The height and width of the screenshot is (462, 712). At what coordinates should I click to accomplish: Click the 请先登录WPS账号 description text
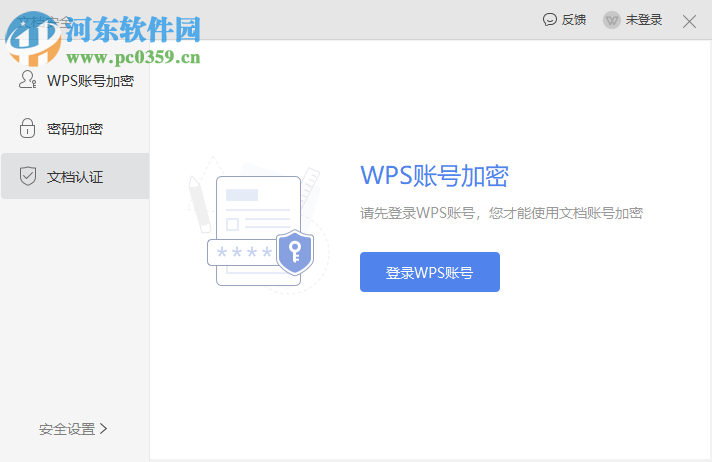pyautogui.click(x=501, y=213)
